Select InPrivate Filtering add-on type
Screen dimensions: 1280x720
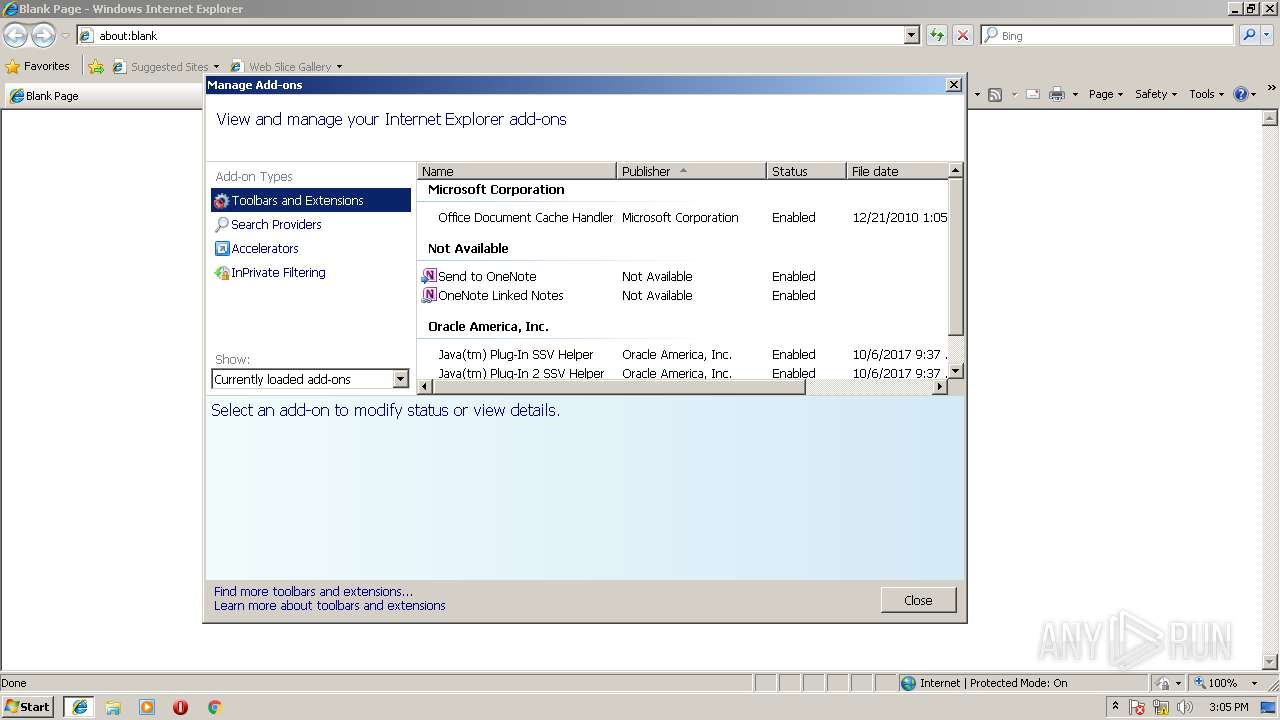[x=270, y=272]
